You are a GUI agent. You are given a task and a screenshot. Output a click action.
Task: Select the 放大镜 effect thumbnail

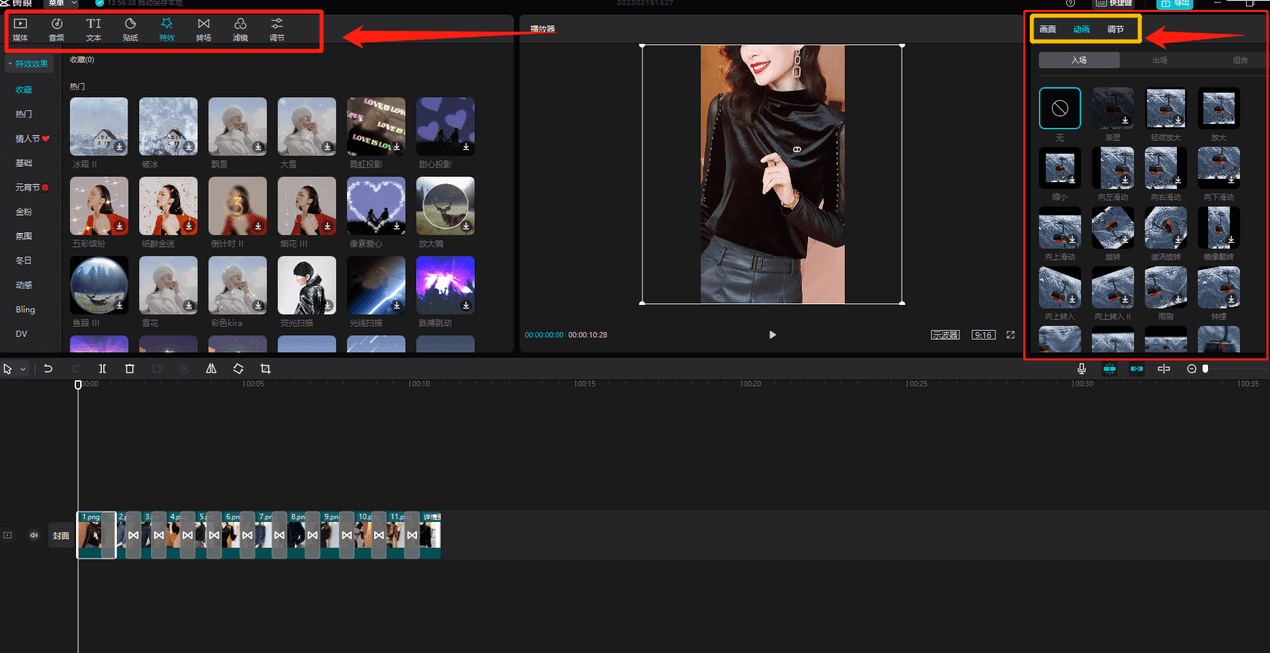(x=445, y=206)
